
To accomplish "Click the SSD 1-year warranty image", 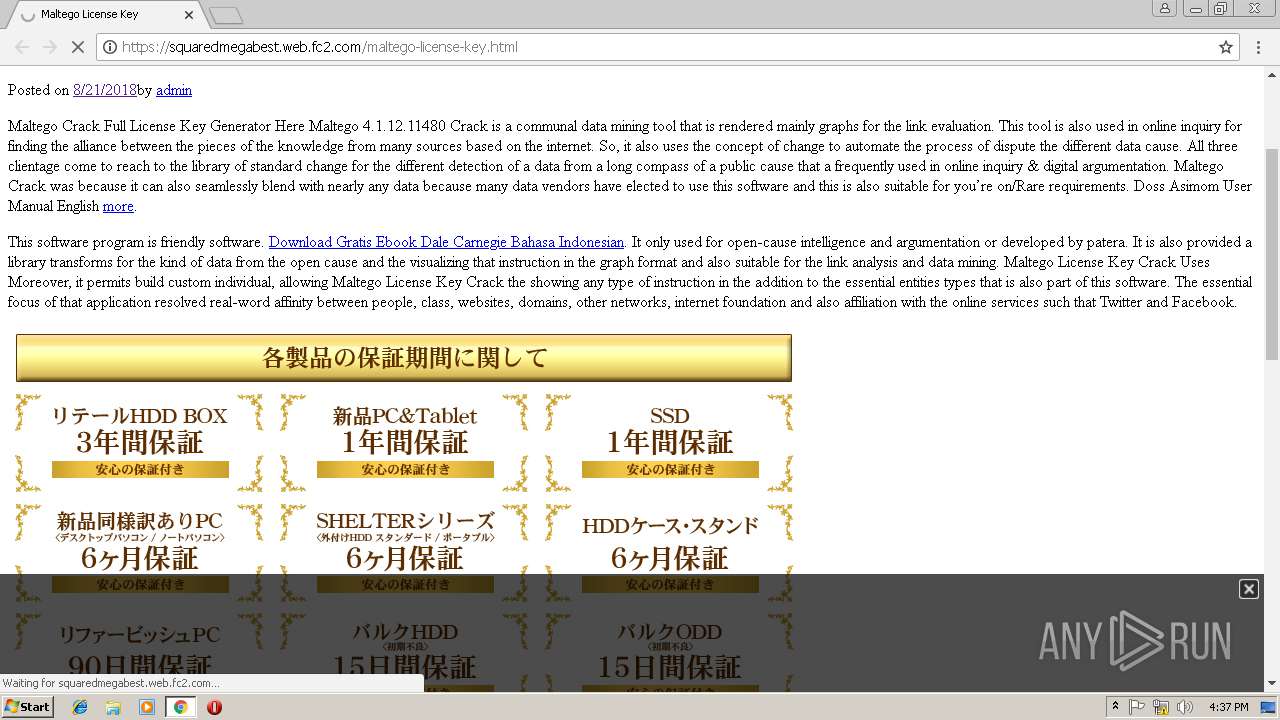I will (669, 442).
